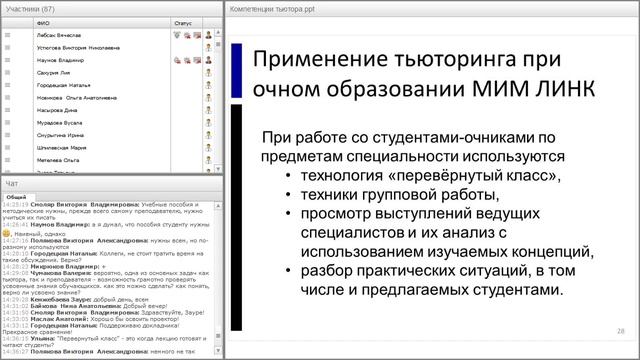Click the webcam status icon in Лебсак Вячеслав row

(187, 36)
